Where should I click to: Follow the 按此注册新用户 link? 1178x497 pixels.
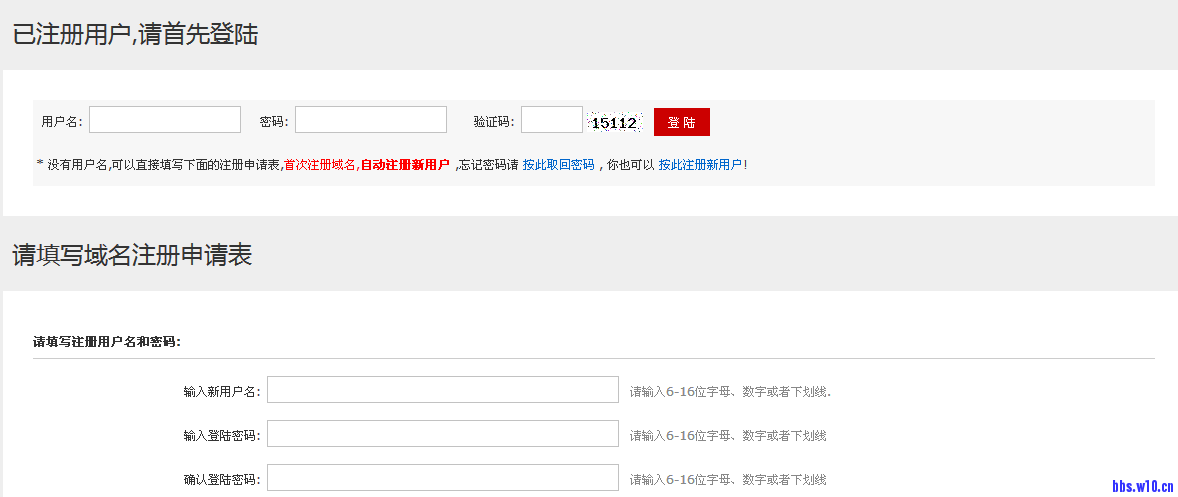click(700, 165)
